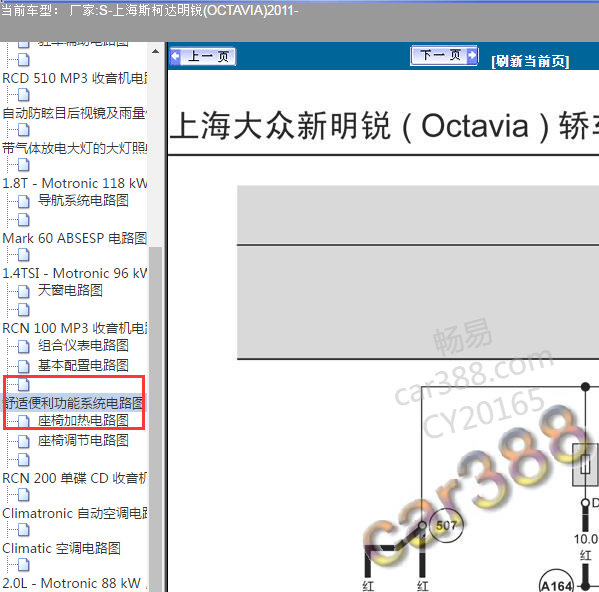The height and width of the screenshot is (592, 599).
Task: Open RCN 100 MP3 收音机 entry
Action: (75, 328)
